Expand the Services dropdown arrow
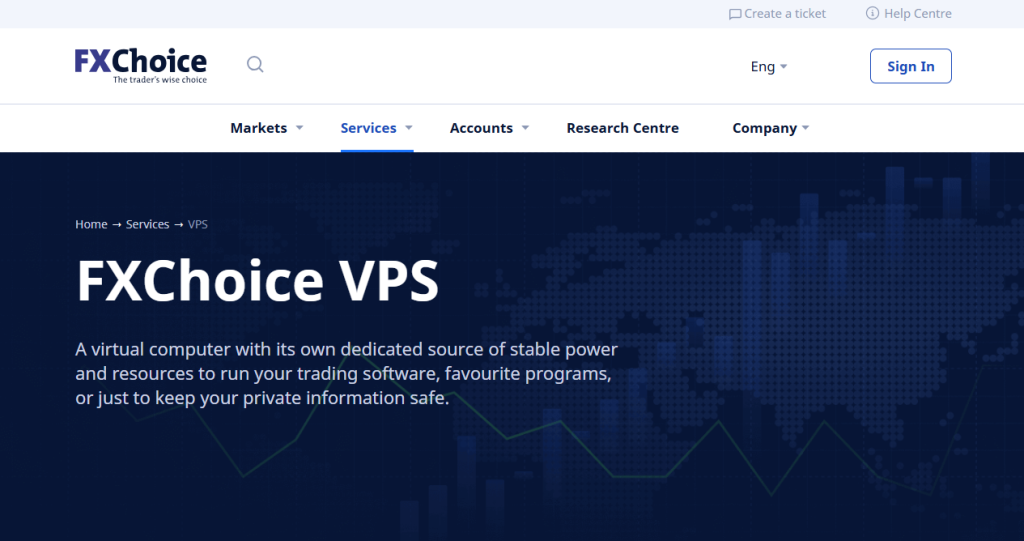The image size is (1024, 541). click(x=409, y=127)
